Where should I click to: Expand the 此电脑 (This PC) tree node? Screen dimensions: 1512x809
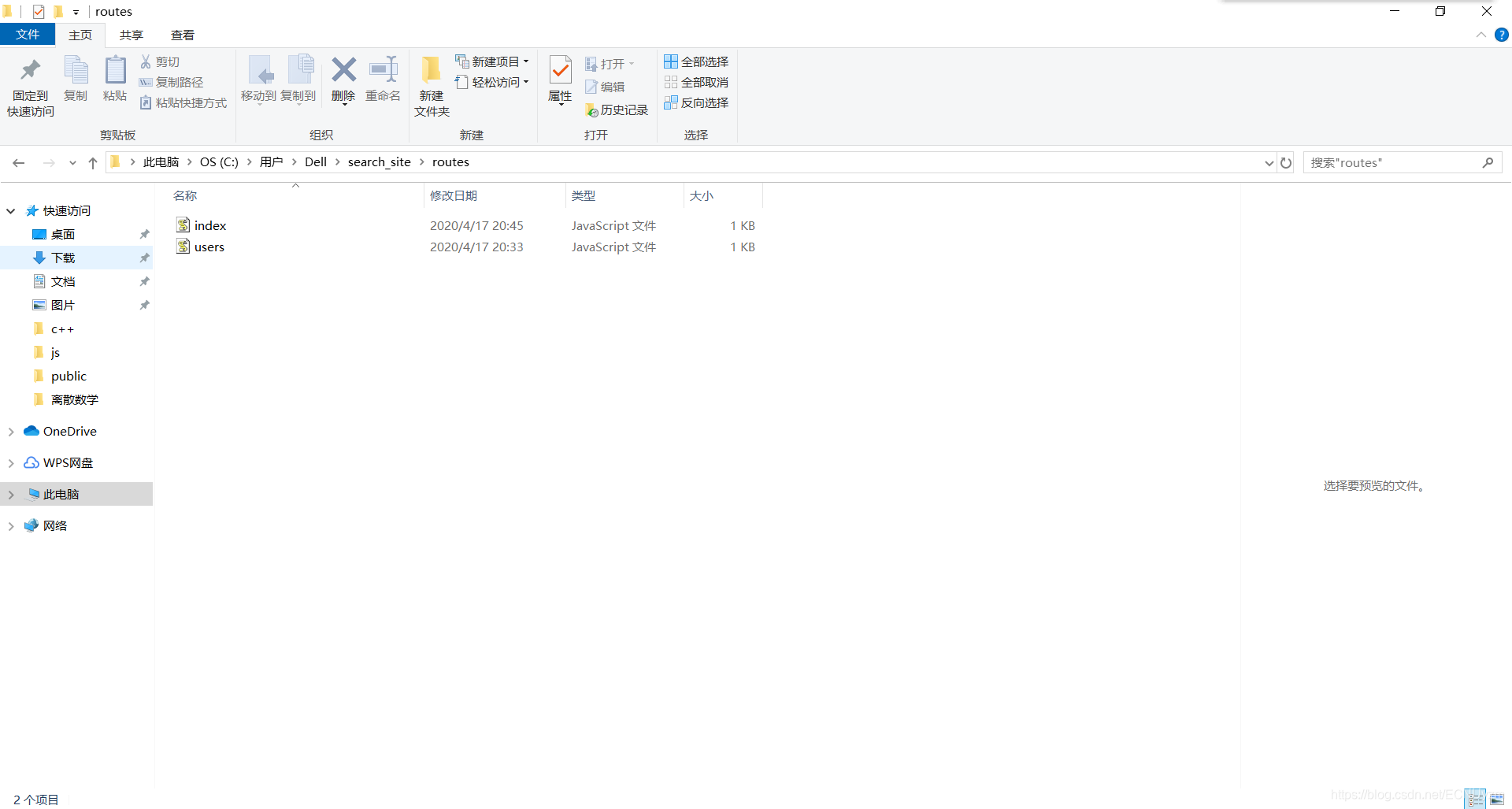point(11,495)
